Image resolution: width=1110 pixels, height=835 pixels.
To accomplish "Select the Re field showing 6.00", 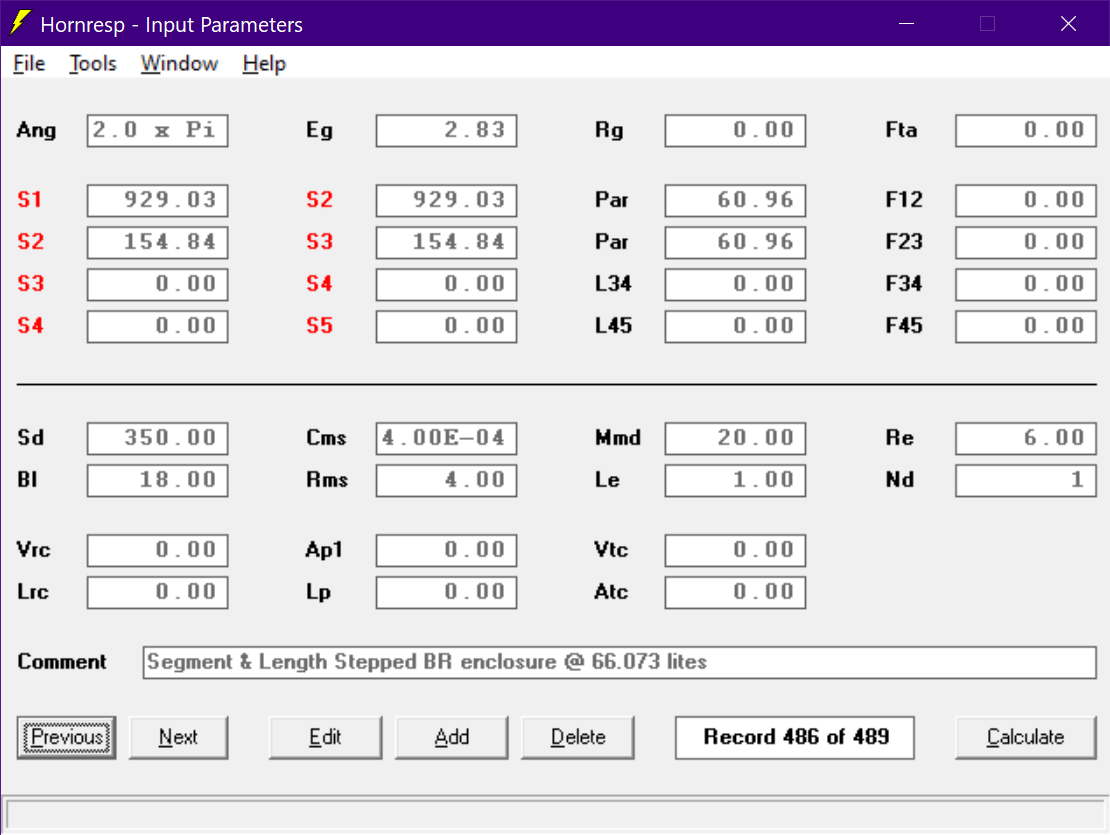I will (x=1026, y=438).
